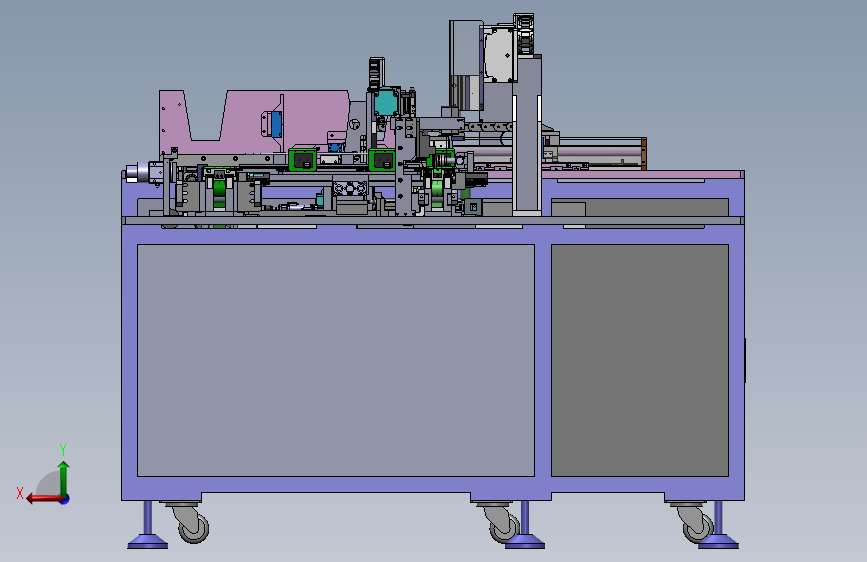This screenshot has width=867, height=562.
Task: Select the large light-gray left cabinet door panel
Action: tap(336, 360)
